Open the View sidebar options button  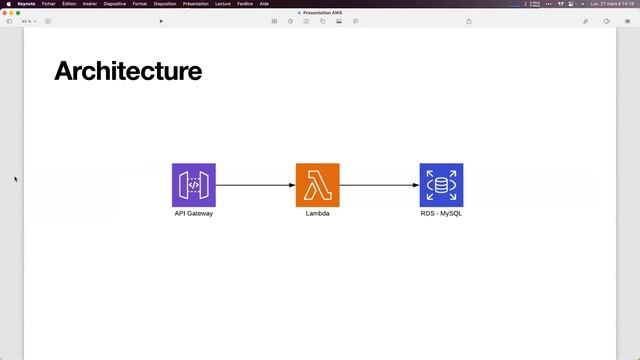[x=9, y=21]
